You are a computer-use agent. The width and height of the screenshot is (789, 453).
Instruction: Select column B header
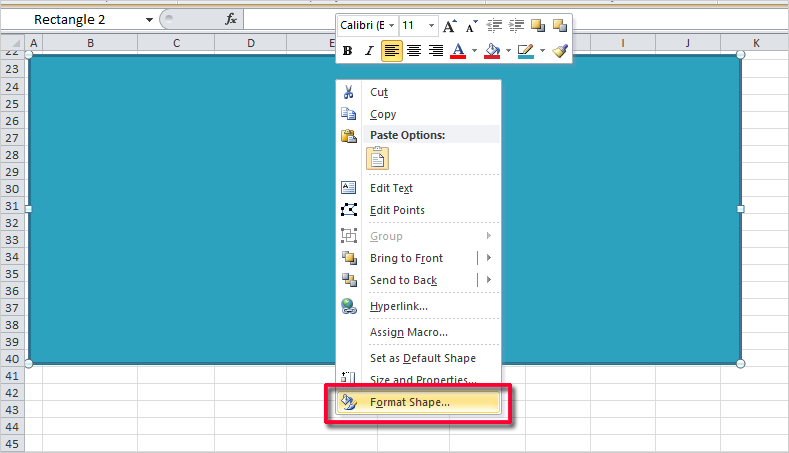click(91, 43)
